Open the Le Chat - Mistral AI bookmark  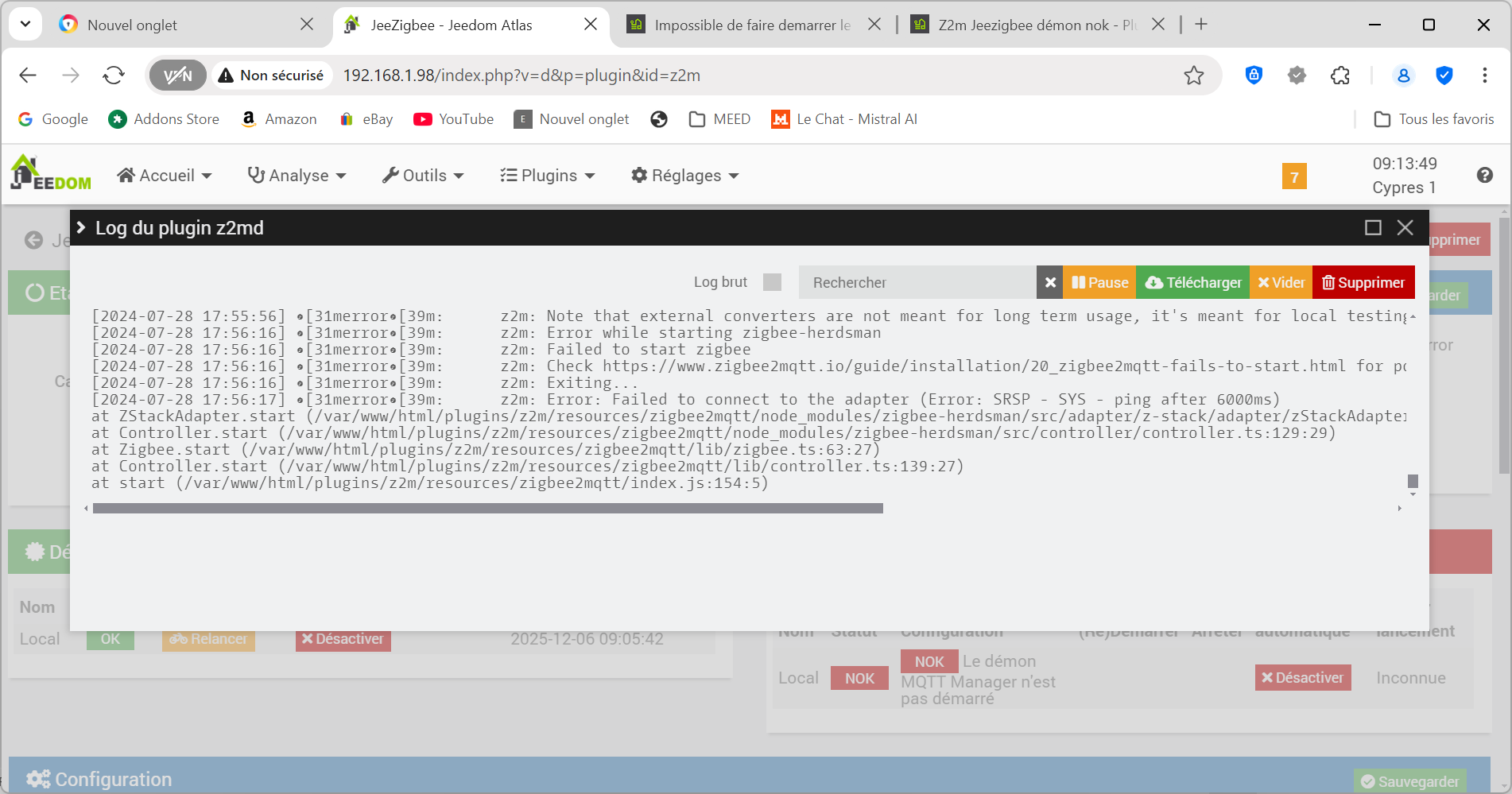click(844, 119)
